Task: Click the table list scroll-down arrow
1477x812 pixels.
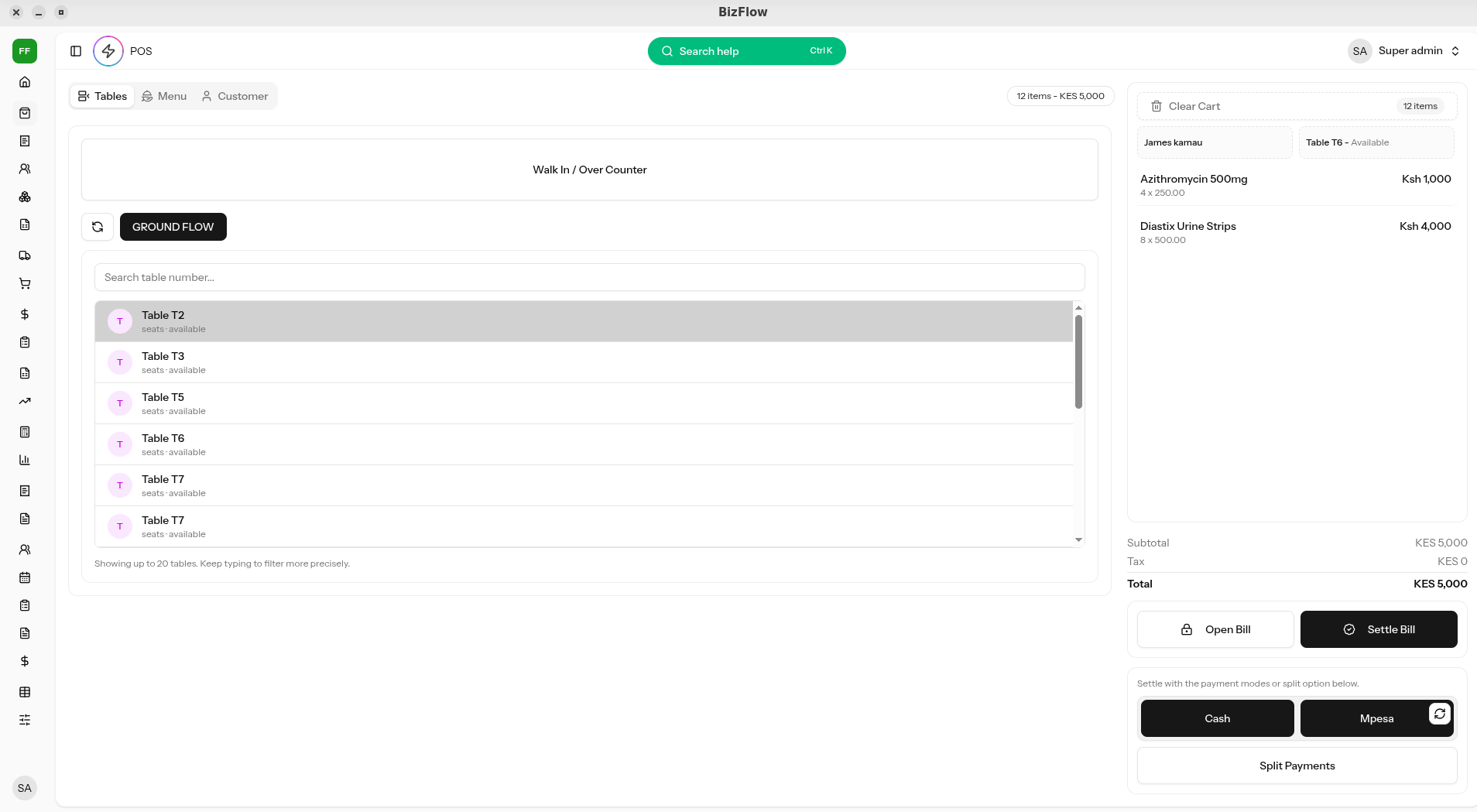Action: pos(1078,540)
